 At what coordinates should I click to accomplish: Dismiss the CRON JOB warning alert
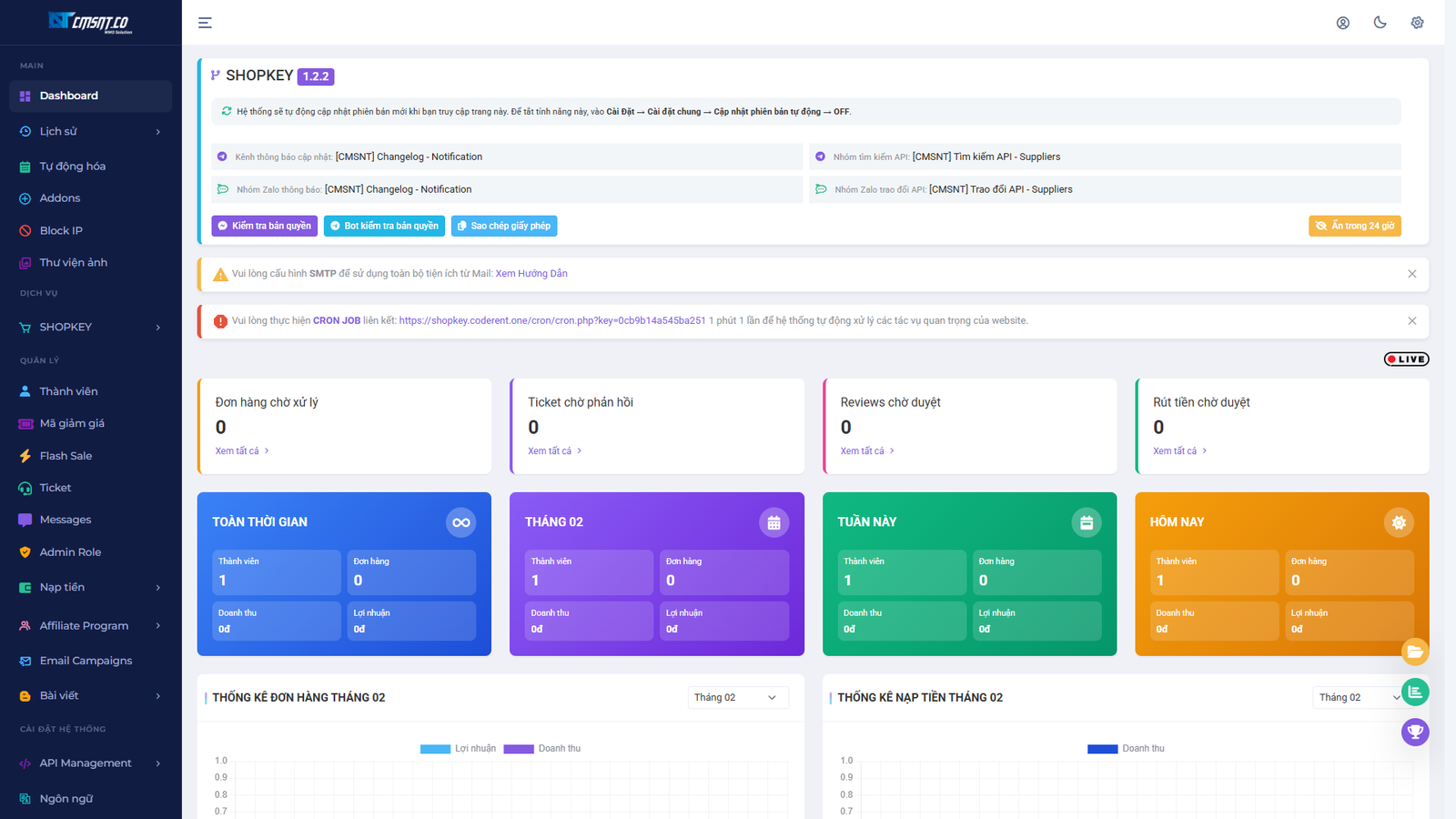(1411, 321)
